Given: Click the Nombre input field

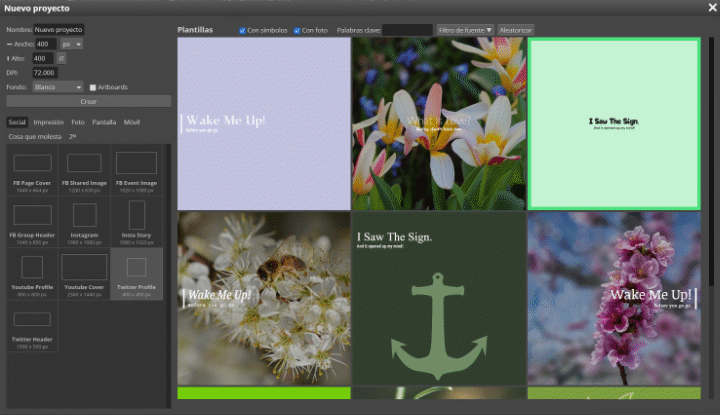Looking at the screenshot, I should pyautogui.click(x=58, y=29).
